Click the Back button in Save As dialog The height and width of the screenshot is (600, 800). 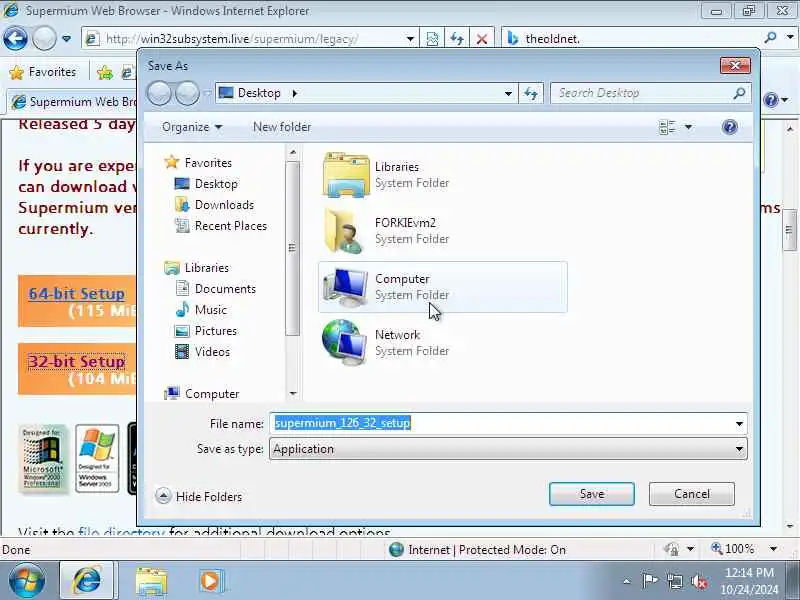coord(159,93)
